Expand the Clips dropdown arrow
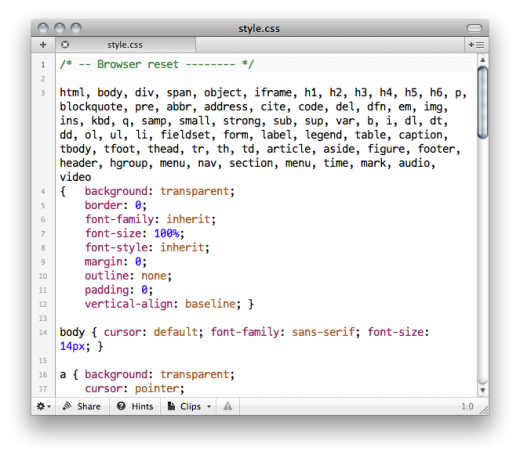The width and height of the screenshot is (520, 458). [209, 406]
